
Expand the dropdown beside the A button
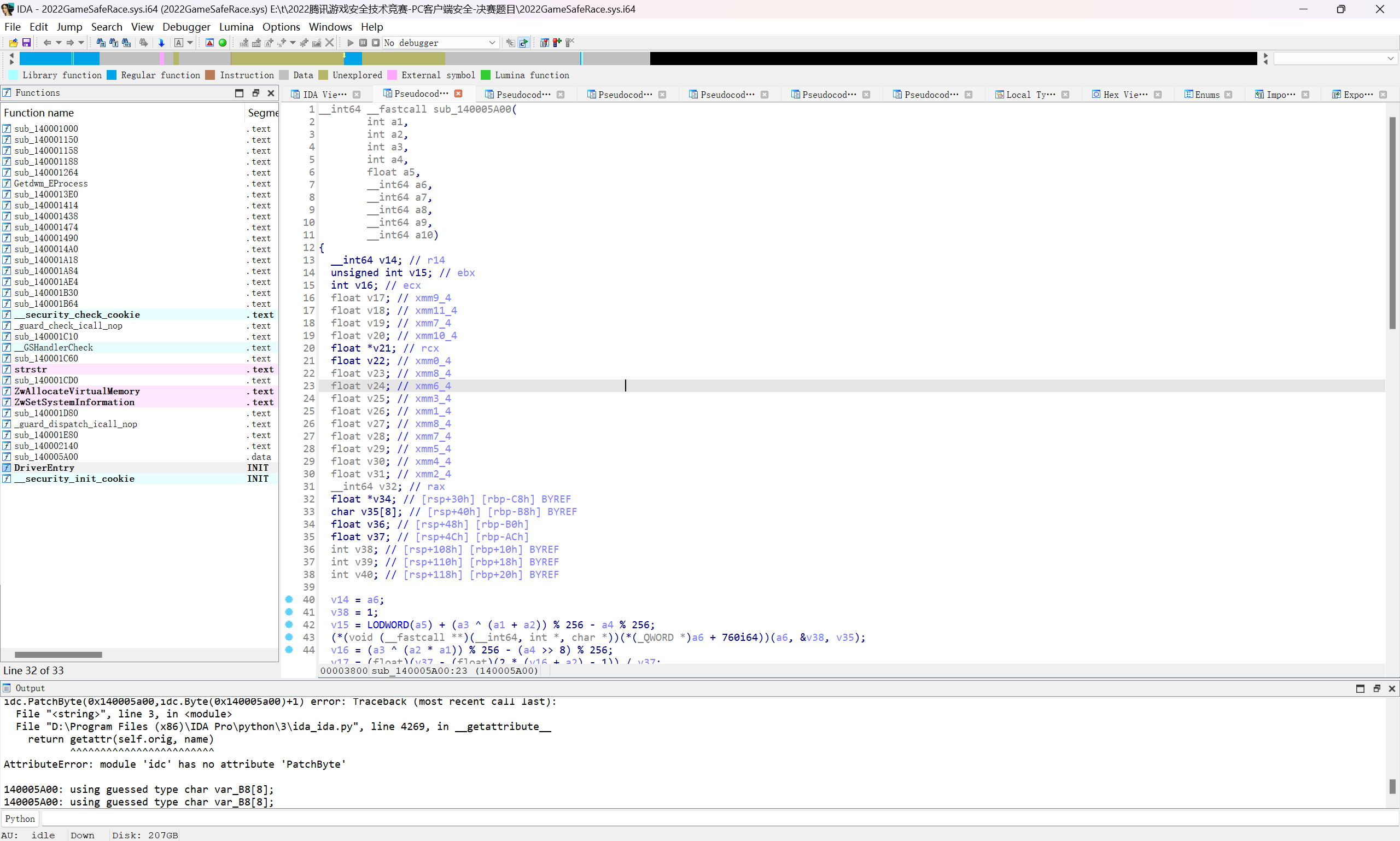coord(190,43)
